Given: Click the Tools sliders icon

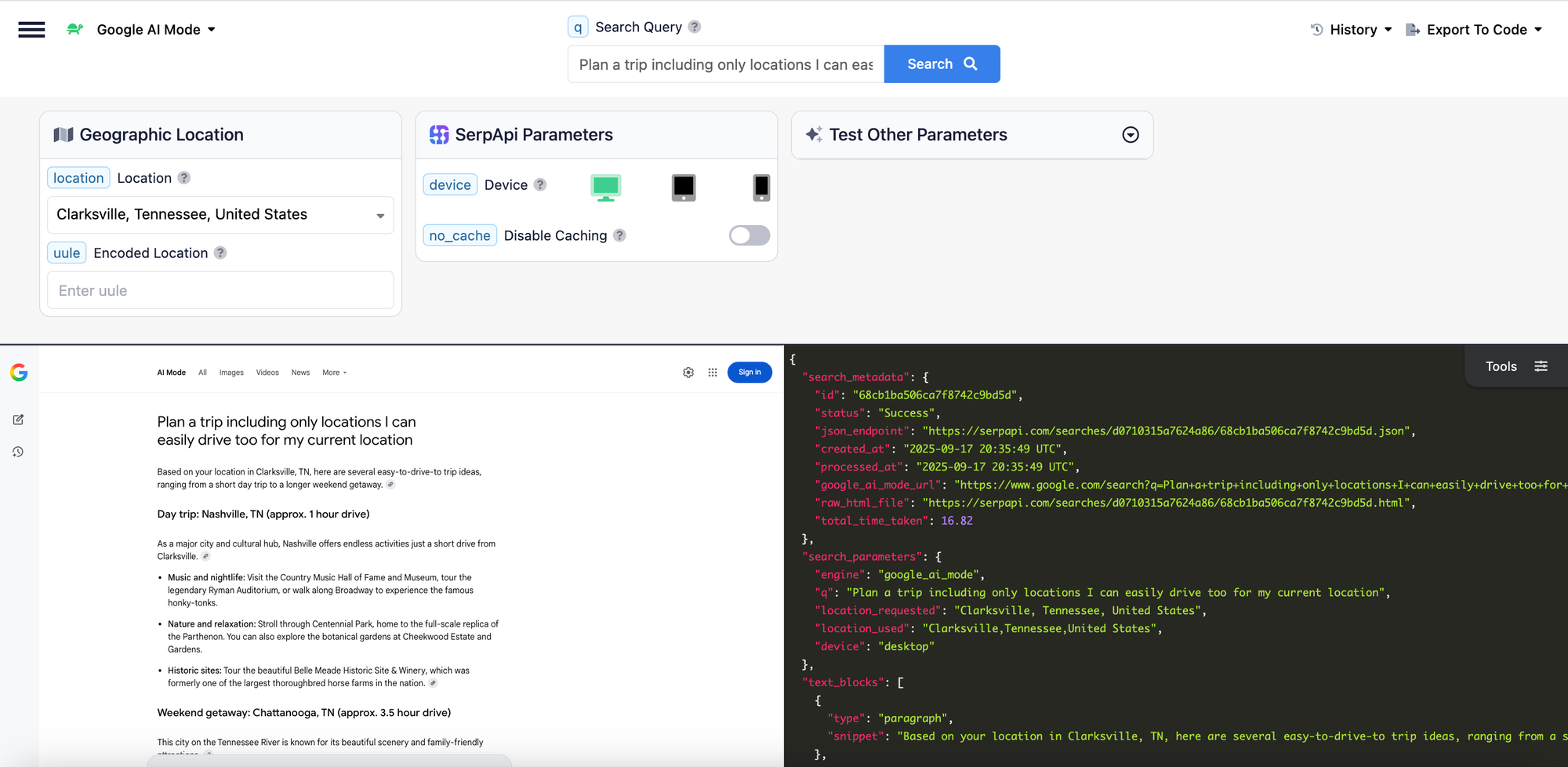Looking at the screenshot, I should pyautogui.click(x=1541, y=366).
